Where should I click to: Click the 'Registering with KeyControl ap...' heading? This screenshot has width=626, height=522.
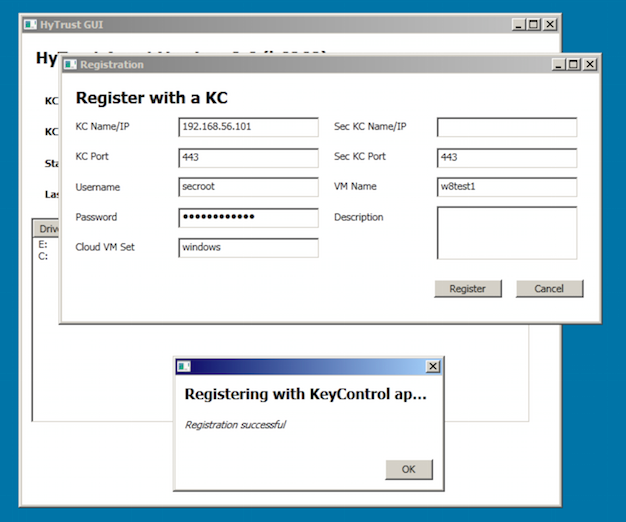[305, 394]
